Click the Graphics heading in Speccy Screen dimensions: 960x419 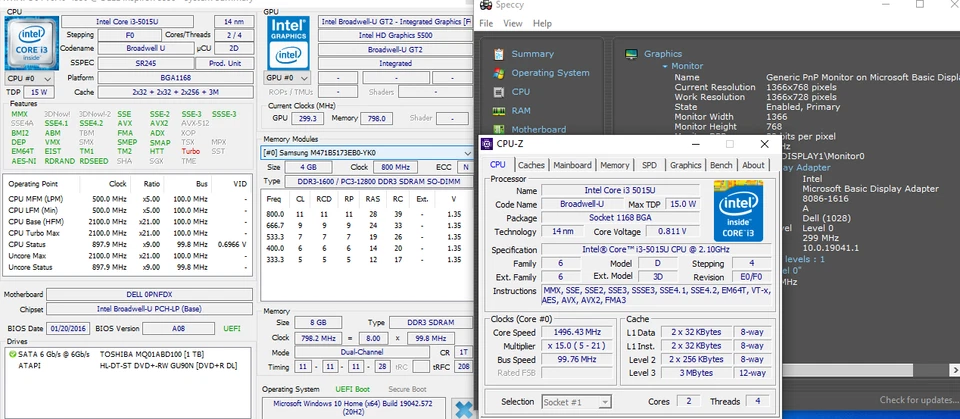pyautogui.click(x=662, y=54)
